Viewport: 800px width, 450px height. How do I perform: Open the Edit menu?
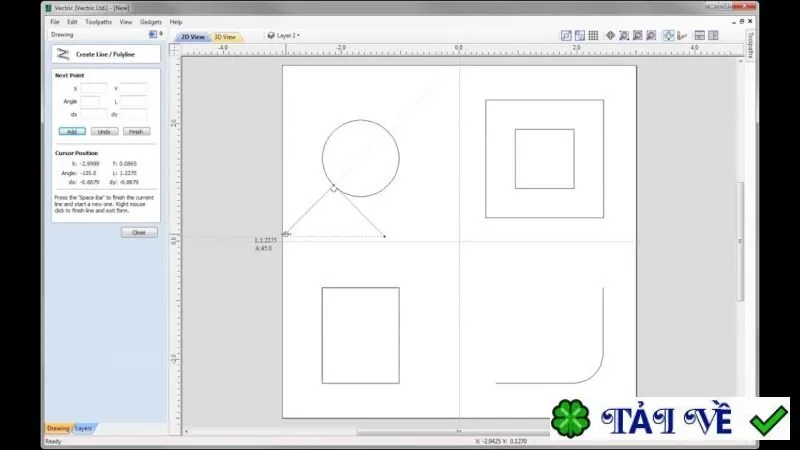(x=72, y=22)
